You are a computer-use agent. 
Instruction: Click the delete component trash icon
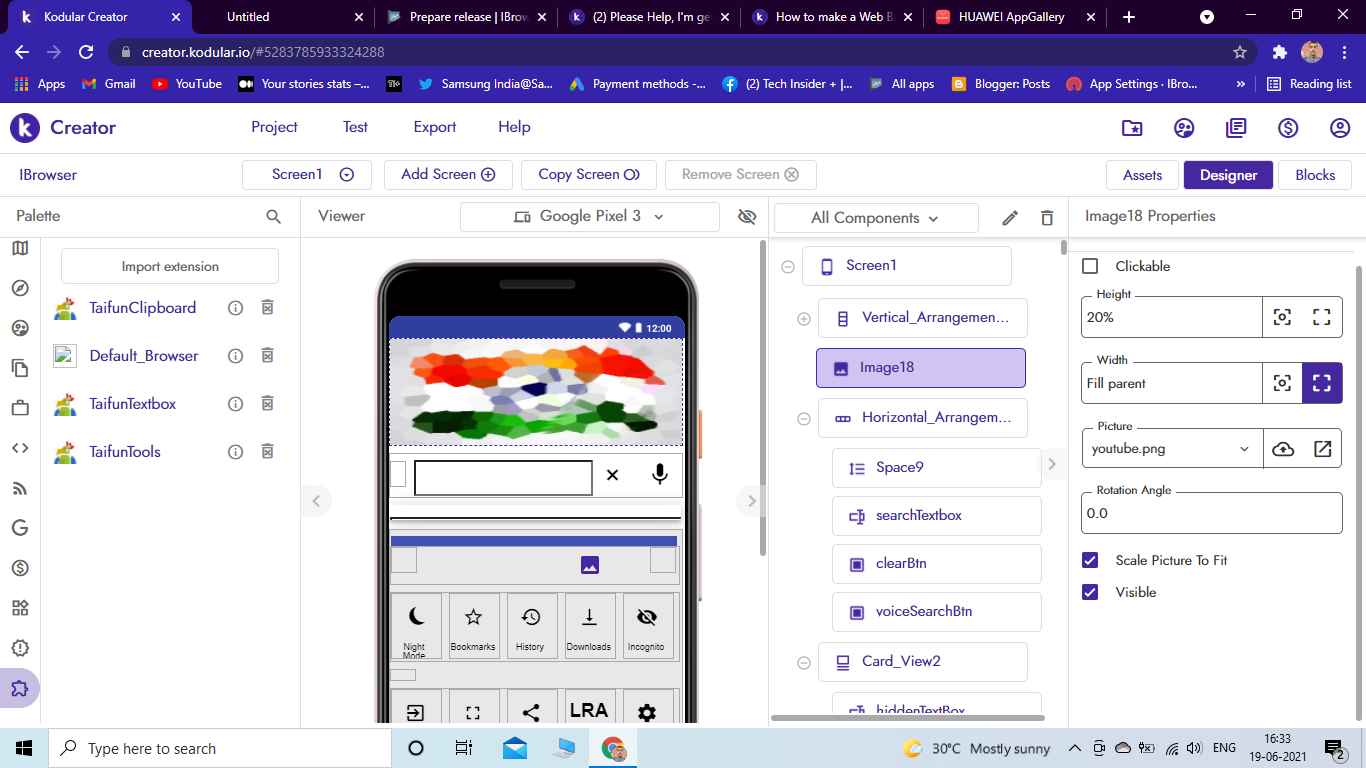1047,218
